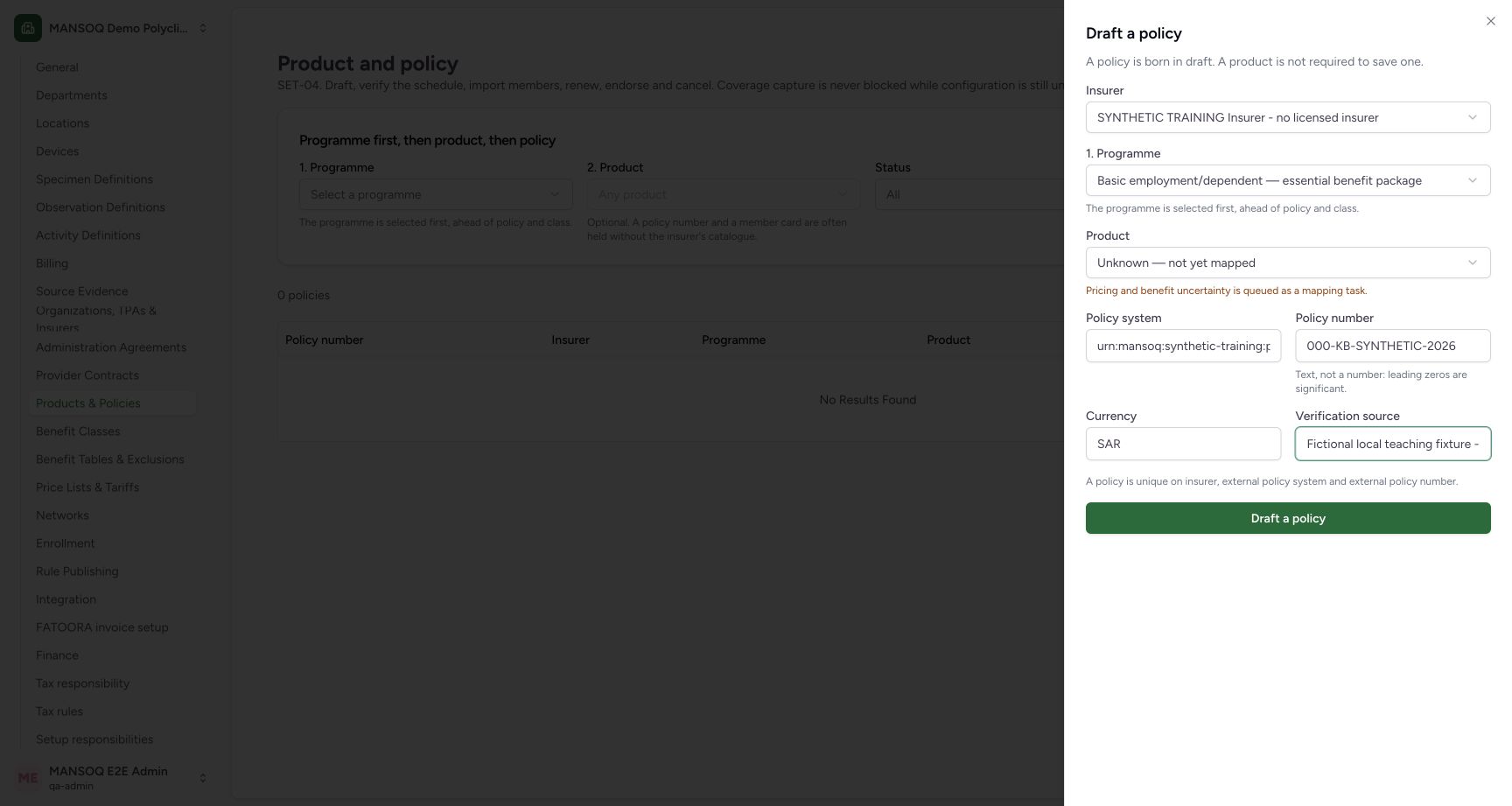This screenshot has width=1512, height=806.
Task: Open Integration settings
Action: pyautogui.click(x=66, y=599)
